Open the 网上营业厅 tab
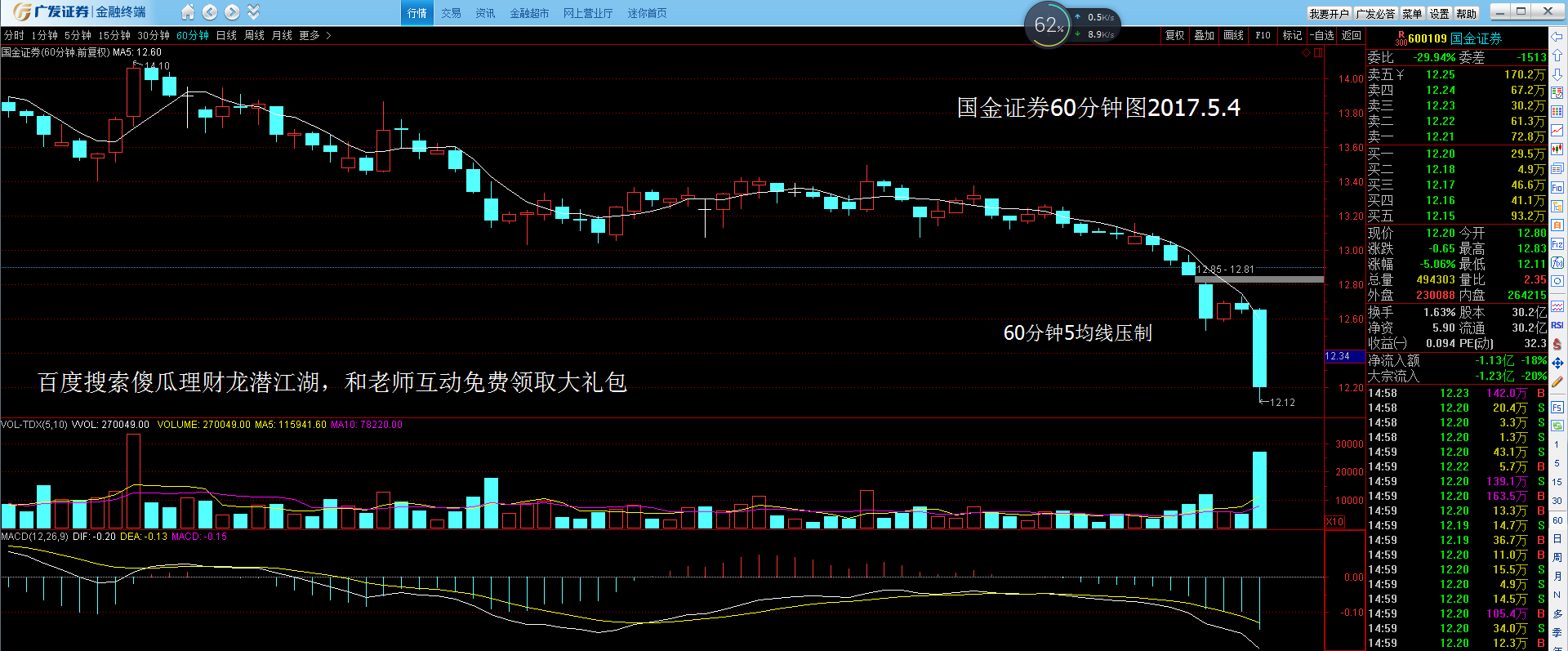 click(x=588, y=13)
